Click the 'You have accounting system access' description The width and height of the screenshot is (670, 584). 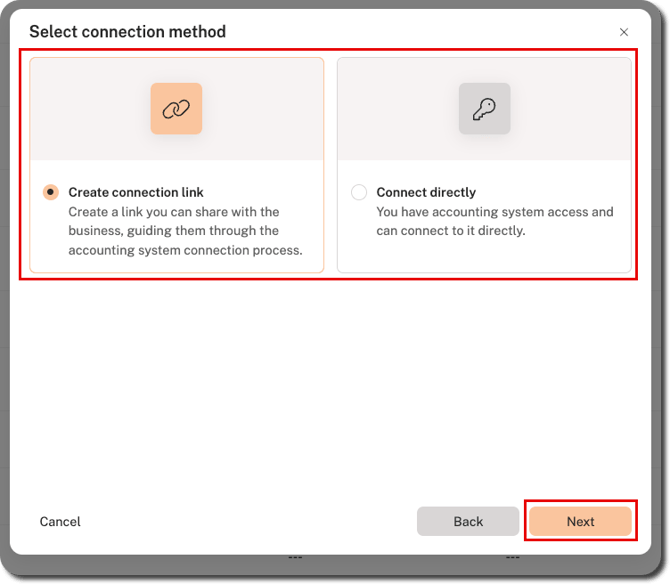(495, 221)
